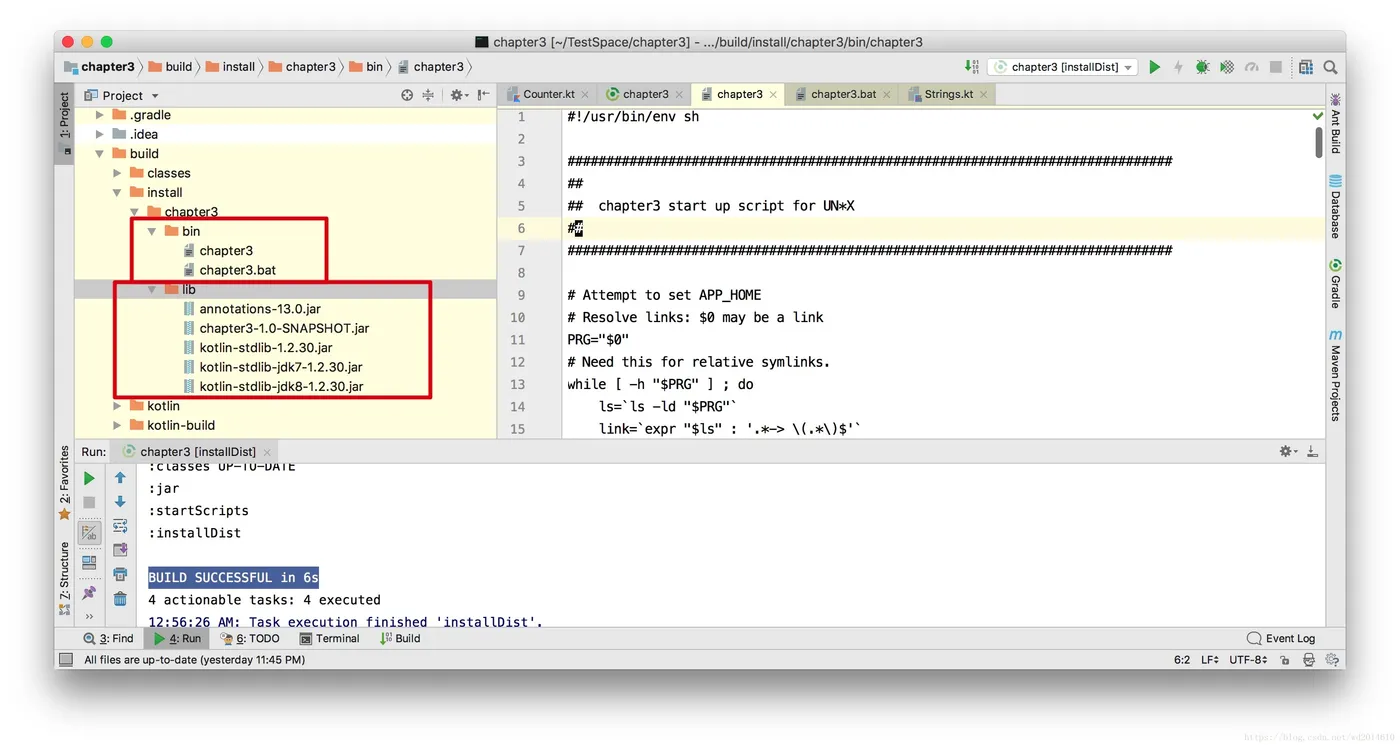Open the Run panel gear settings menu
This screenshot has height=747, width=1400.
[1288, 452]
